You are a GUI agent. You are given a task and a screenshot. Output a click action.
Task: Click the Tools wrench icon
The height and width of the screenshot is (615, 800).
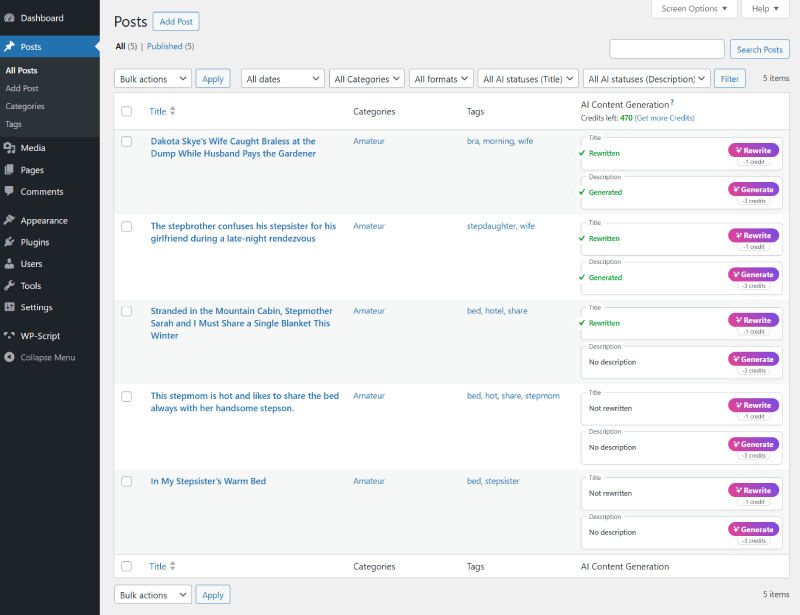tap(10, 286)
